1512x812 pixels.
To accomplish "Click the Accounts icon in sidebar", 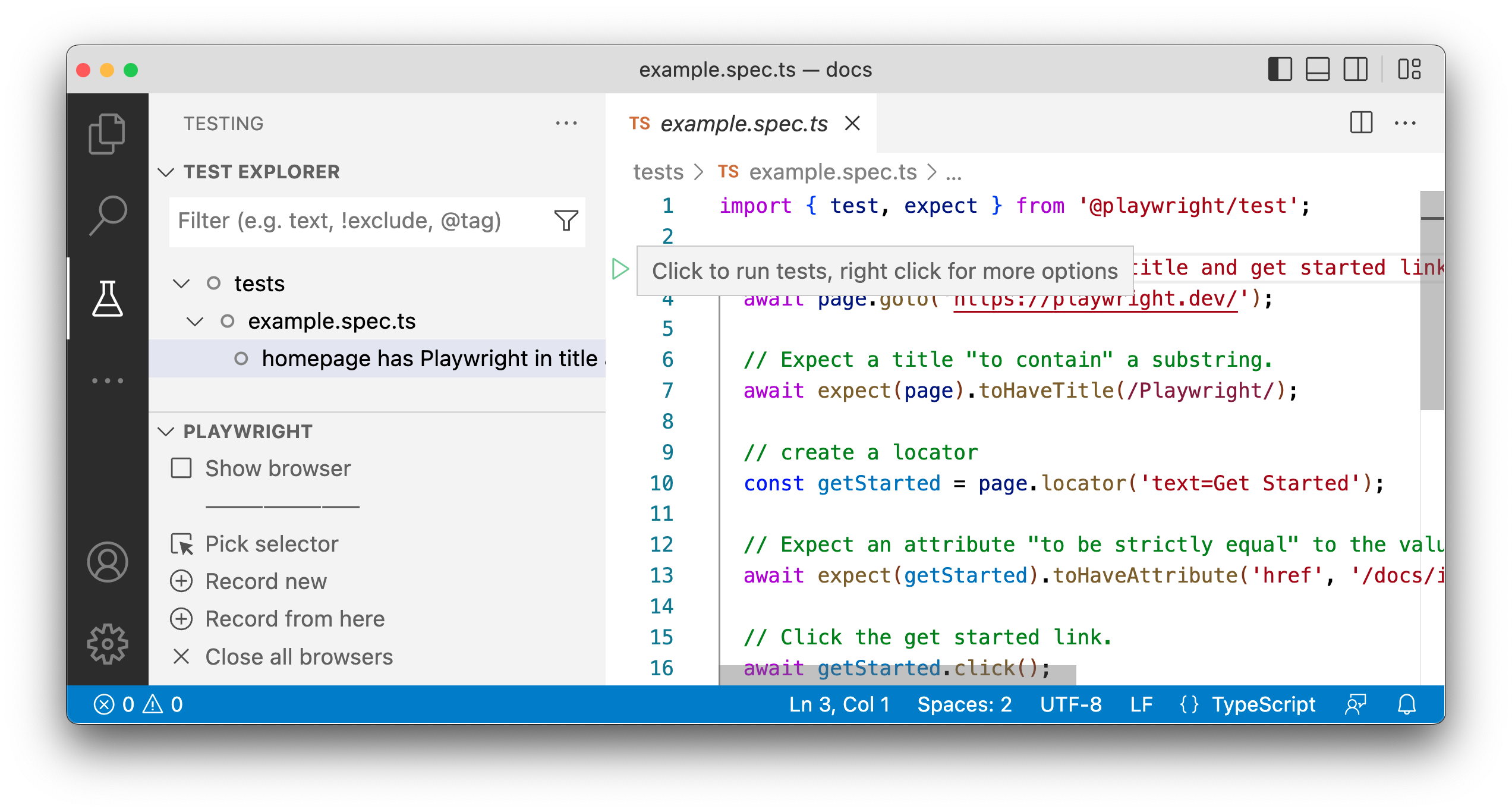I will coord(108,561).
